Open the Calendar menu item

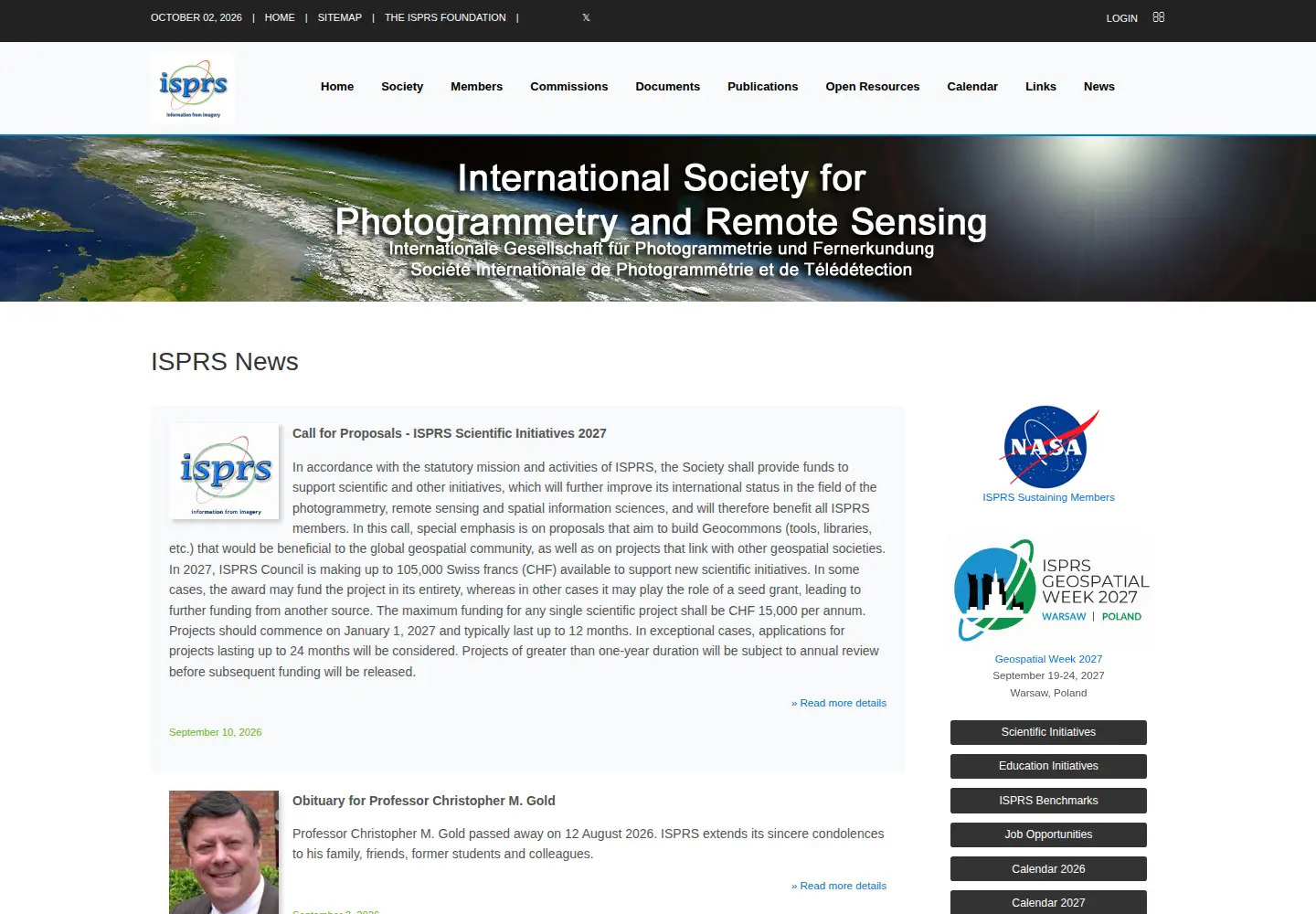[972, 87]
